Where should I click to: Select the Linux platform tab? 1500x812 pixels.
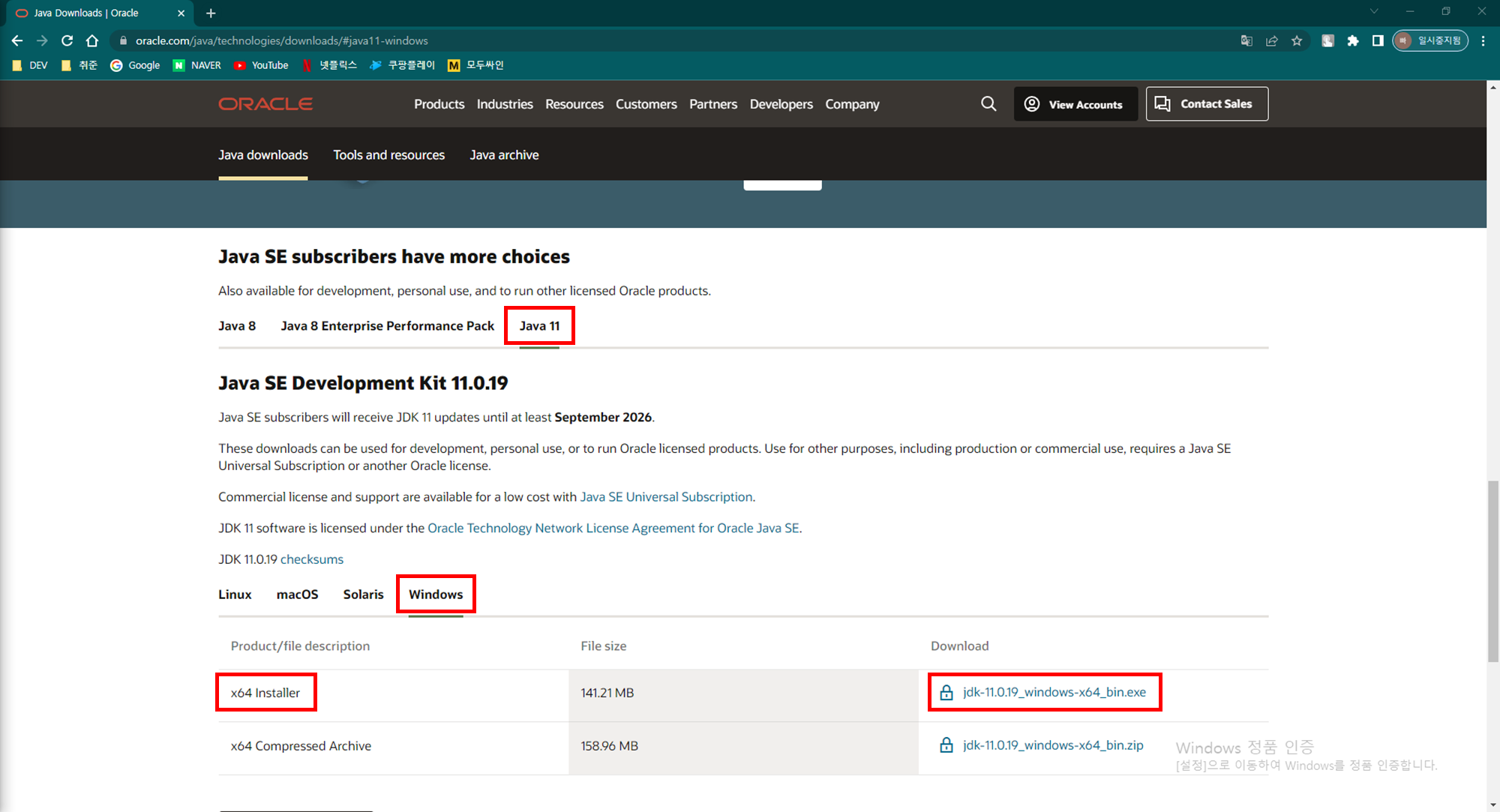pyautogui.click(x=235, y=595)
